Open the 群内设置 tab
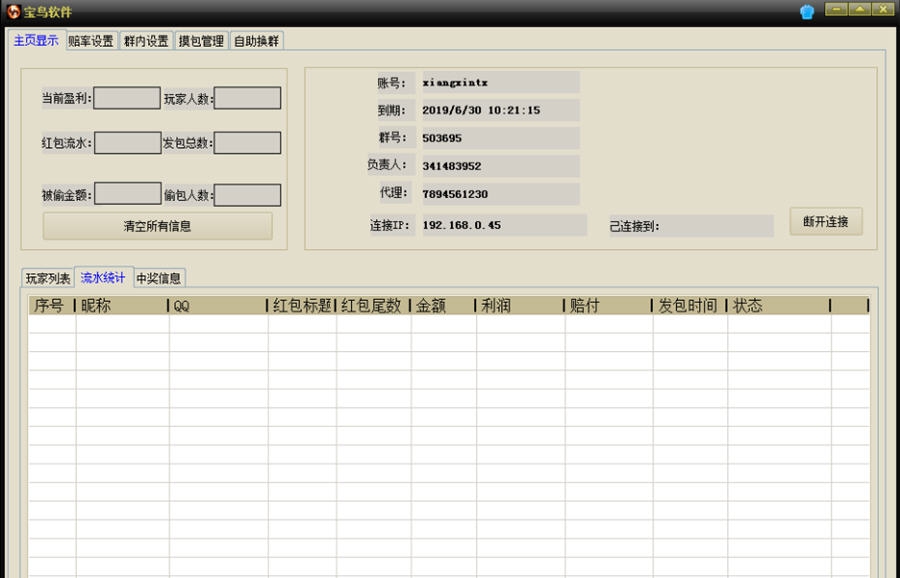 tap(148, 41)
